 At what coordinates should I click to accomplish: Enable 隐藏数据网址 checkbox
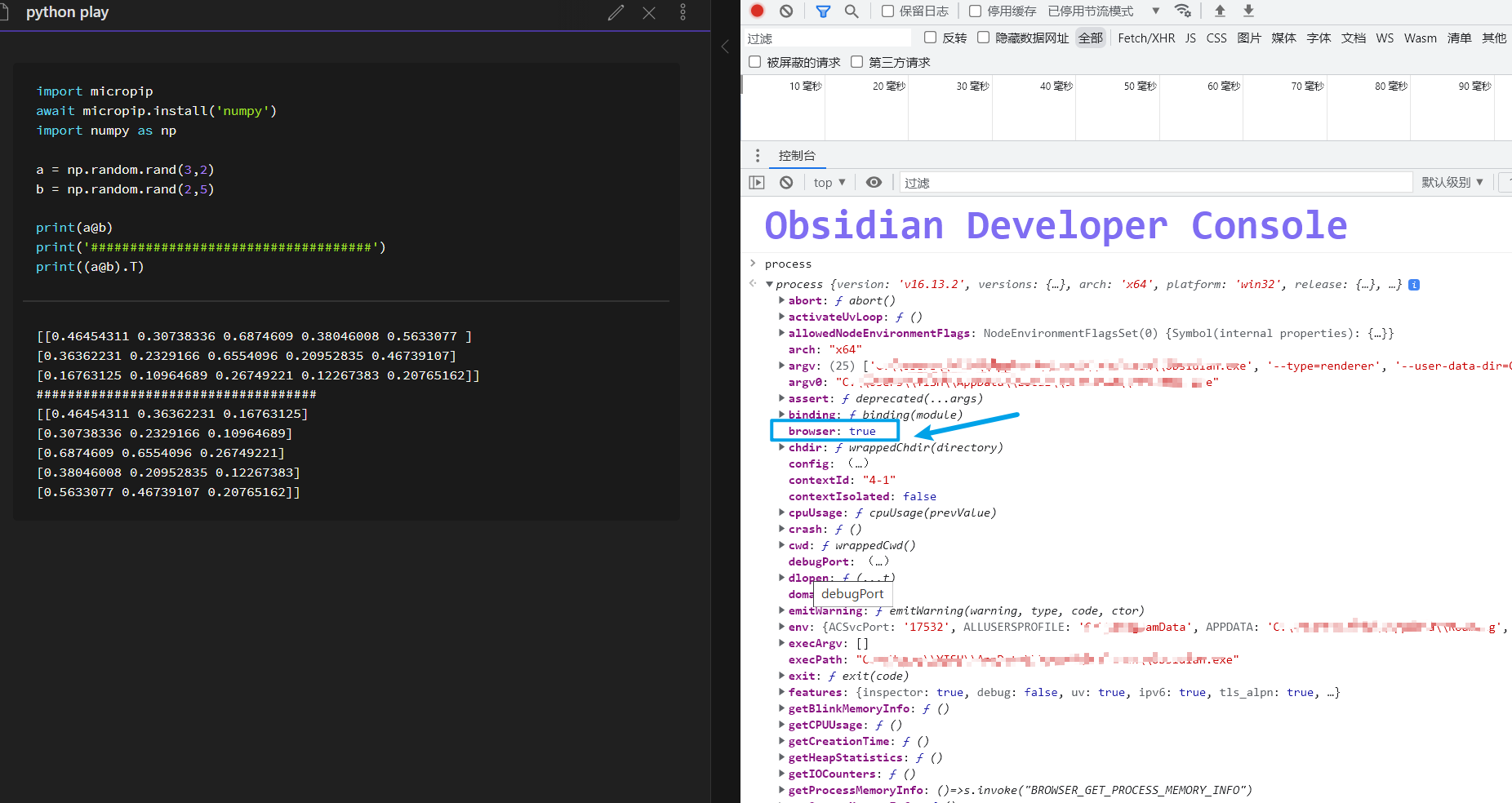tap(984, 38)
